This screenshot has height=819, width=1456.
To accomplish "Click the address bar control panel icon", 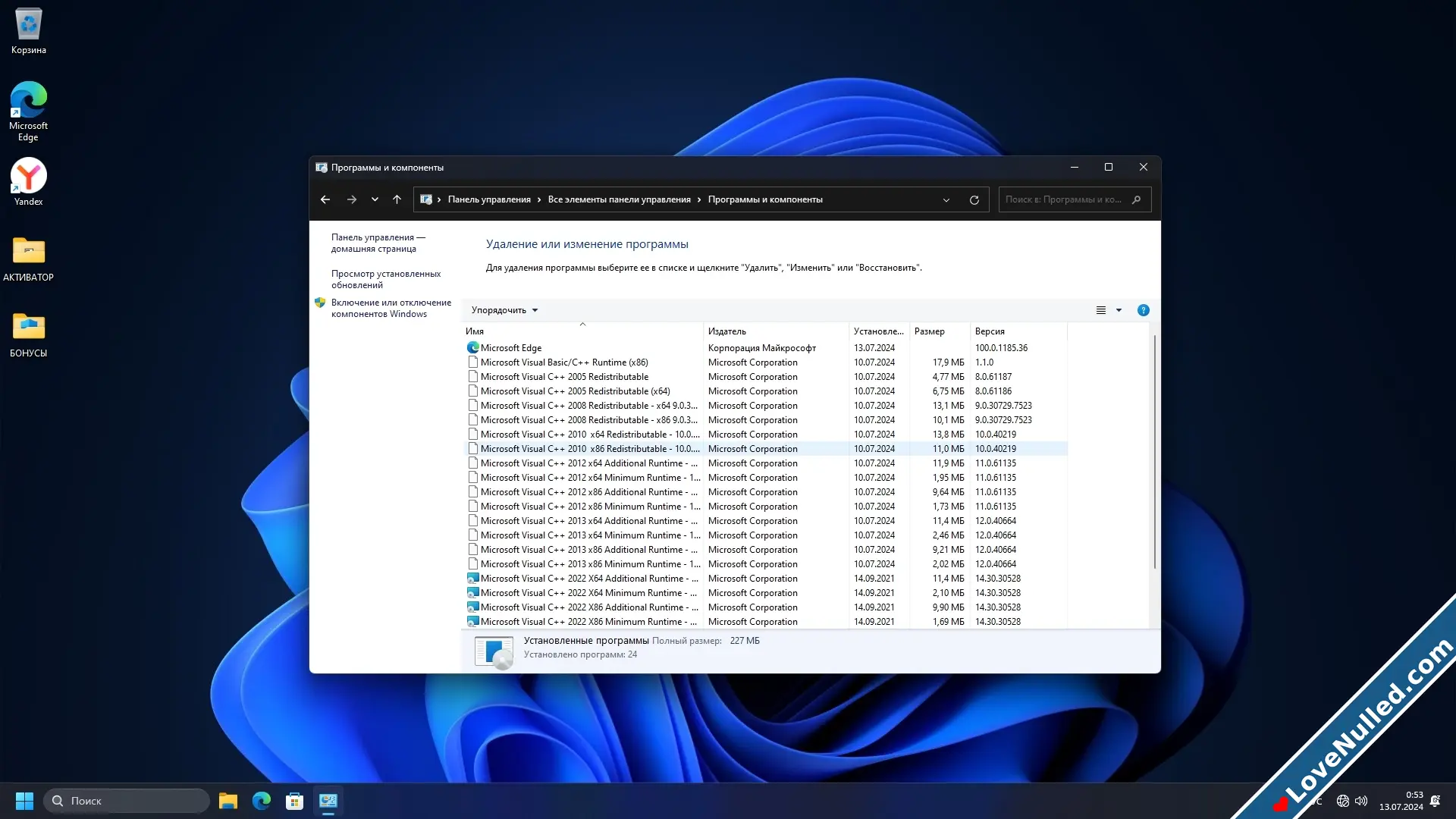I will point(426,199).
